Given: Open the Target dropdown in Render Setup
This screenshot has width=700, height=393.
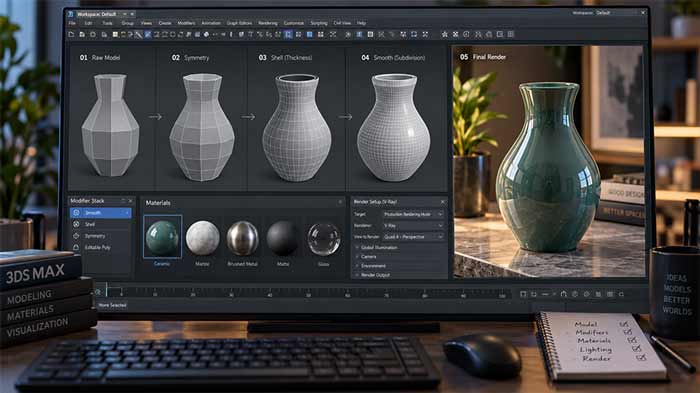Looking at the screenshot, I should point(413,214).
